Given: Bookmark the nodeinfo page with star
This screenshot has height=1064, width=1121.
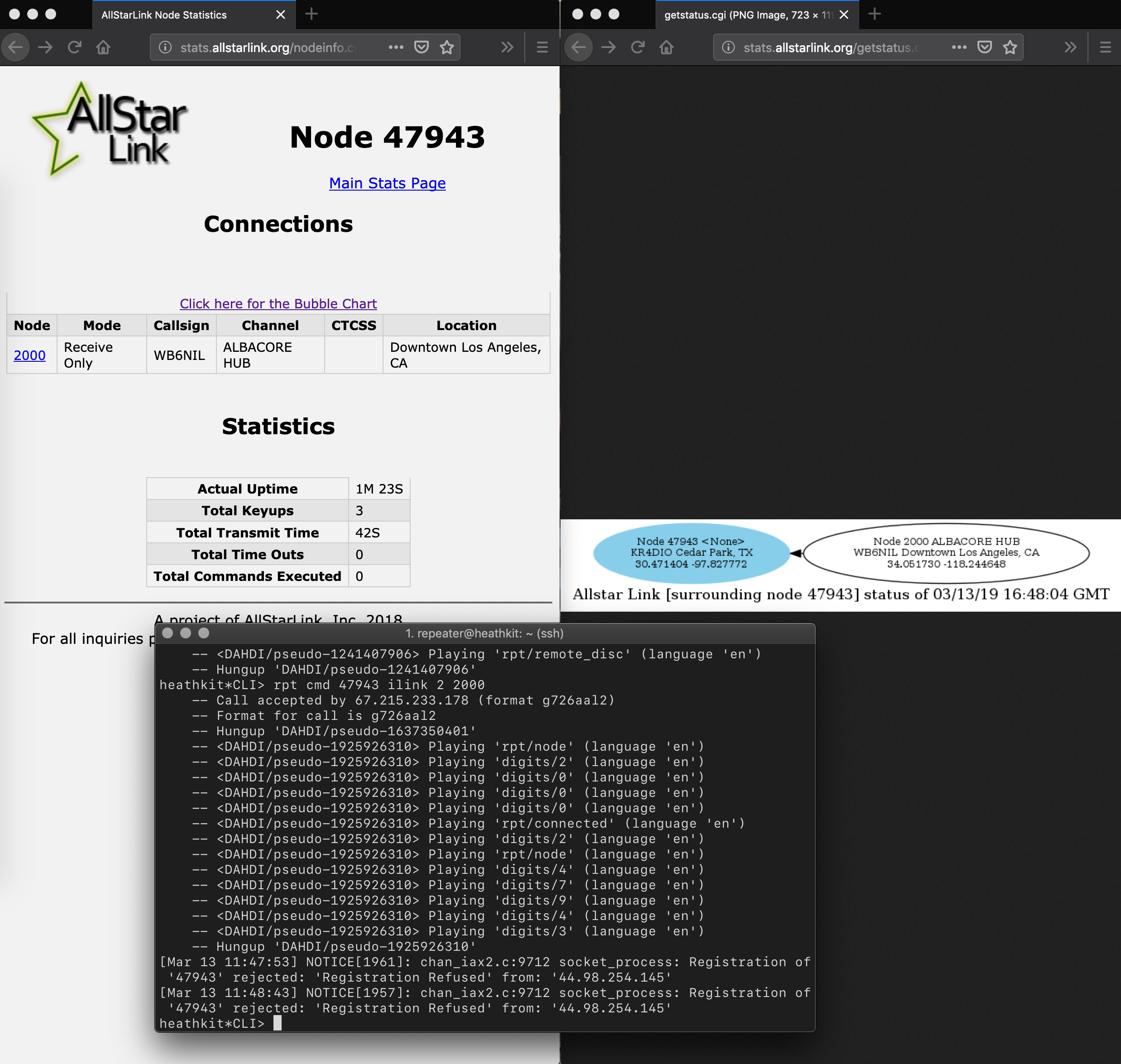Looking at the screenshot, I should pos(447,47).
